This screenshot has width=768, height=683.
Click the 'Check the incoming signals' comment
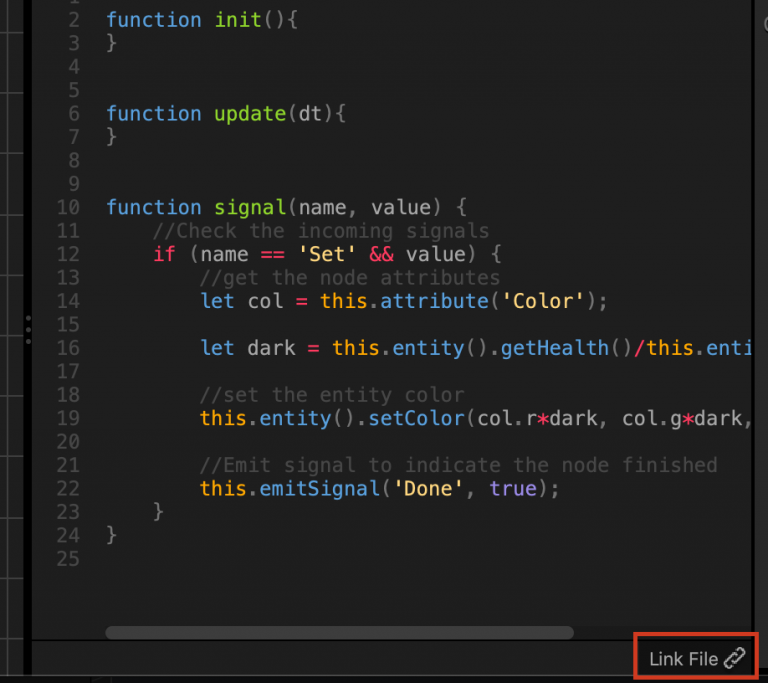[x=321, y=231]
